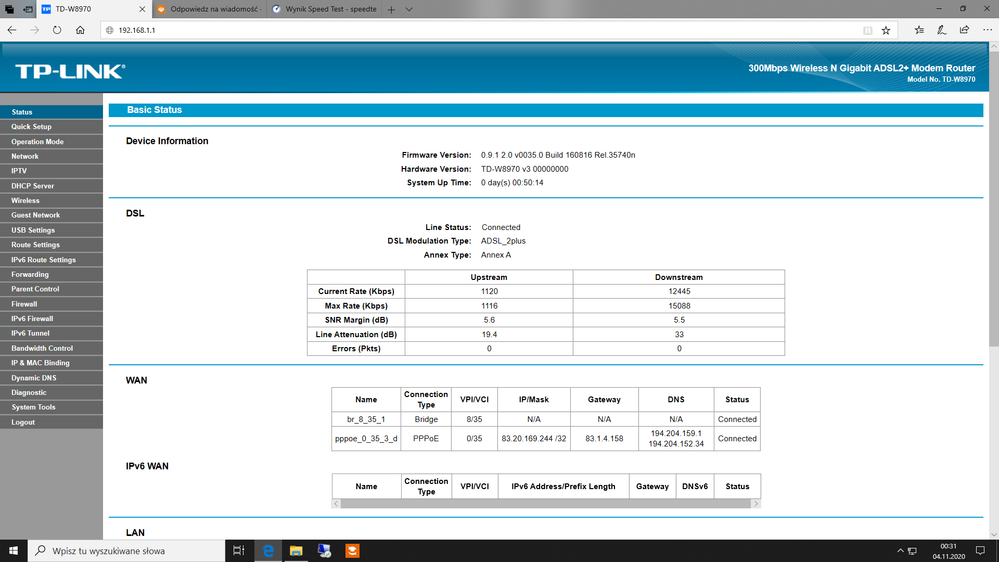Open Network menu item

[x=51, y=156]
